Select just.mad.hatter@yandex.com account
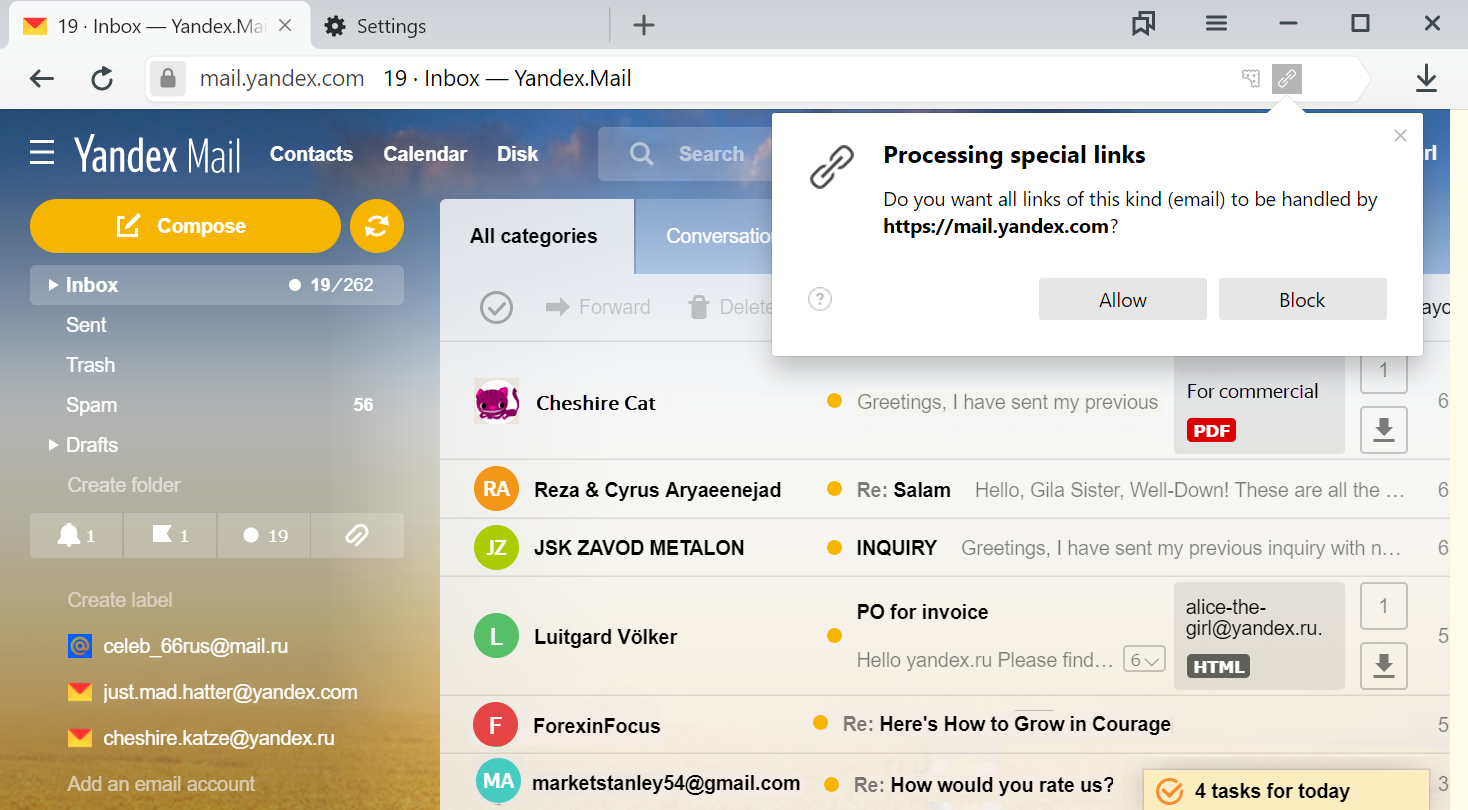Image resolution: width=1468 pixels, height=810 pixels. (212, 692)
